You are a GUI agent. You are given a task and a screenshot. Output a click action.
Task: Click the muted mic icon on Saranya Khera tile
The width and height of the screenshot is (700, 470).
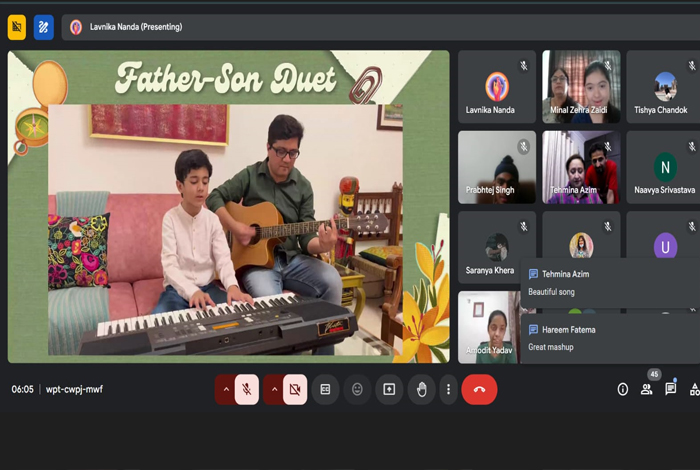pos(524,227)
